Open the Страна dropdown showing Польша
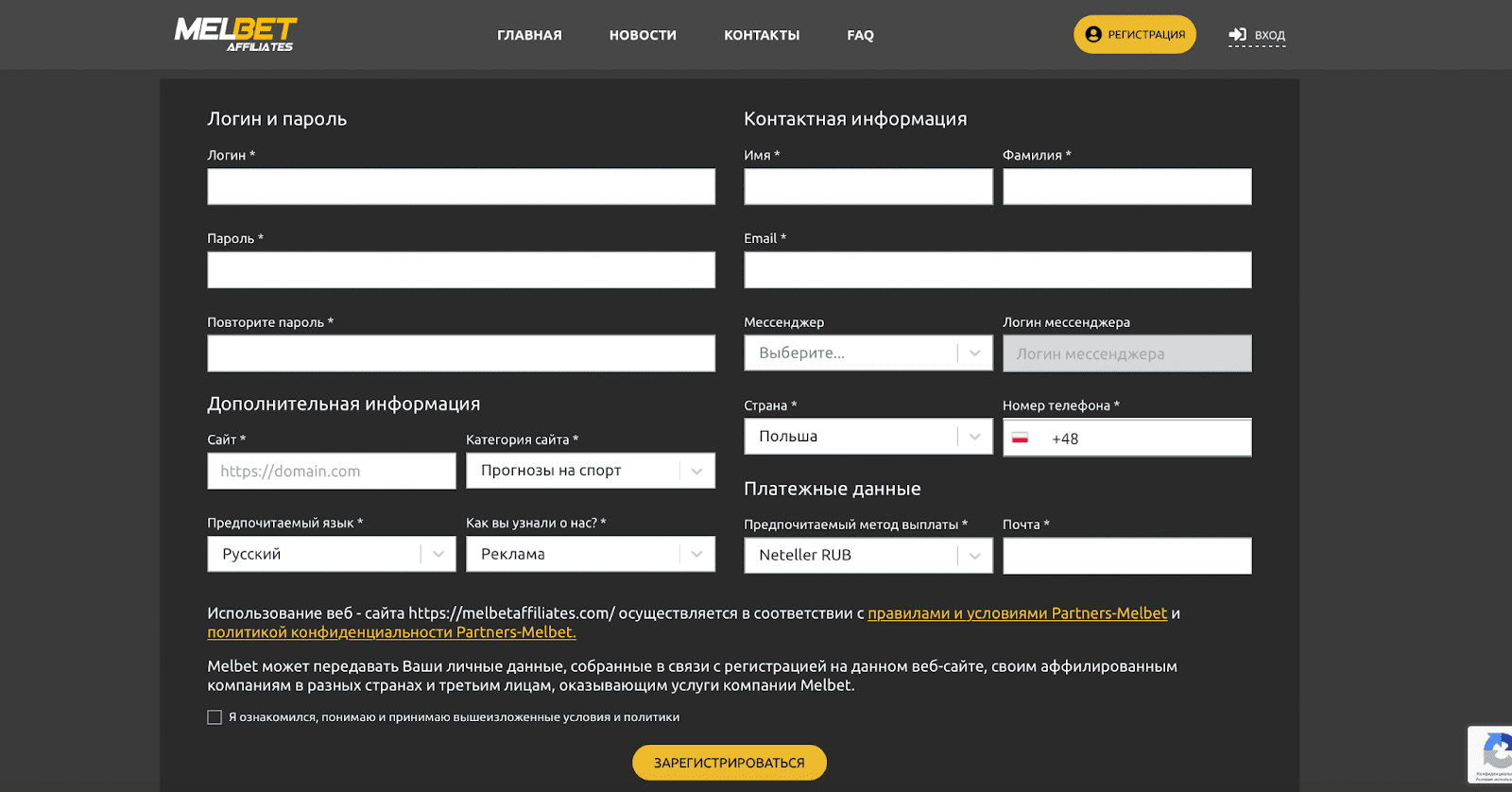Viewport: 1512px width, 792px height. pos(868,437)
